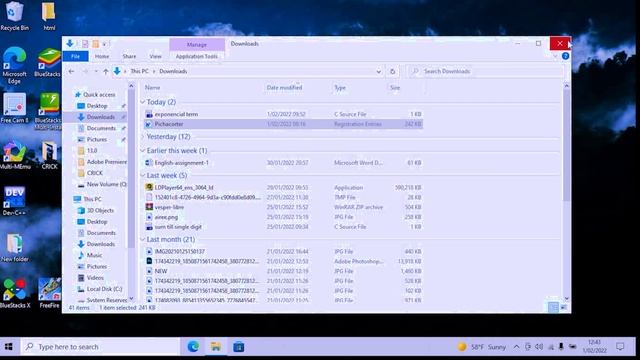Open the html folder on desktop

coord(49,16)
